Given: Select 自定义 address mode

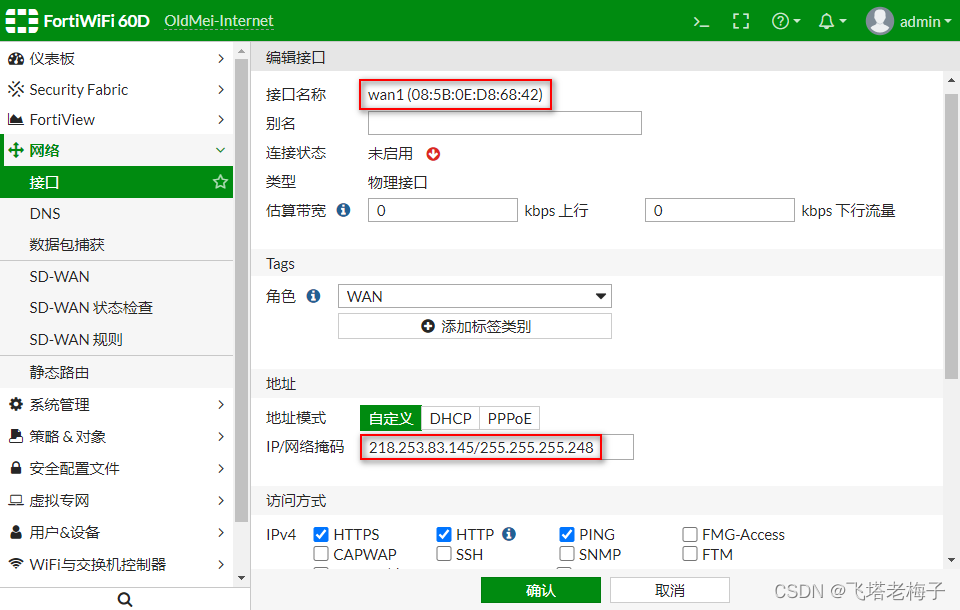Looking at the screenshot, I should pyautogui.click(x=391, y=418).
